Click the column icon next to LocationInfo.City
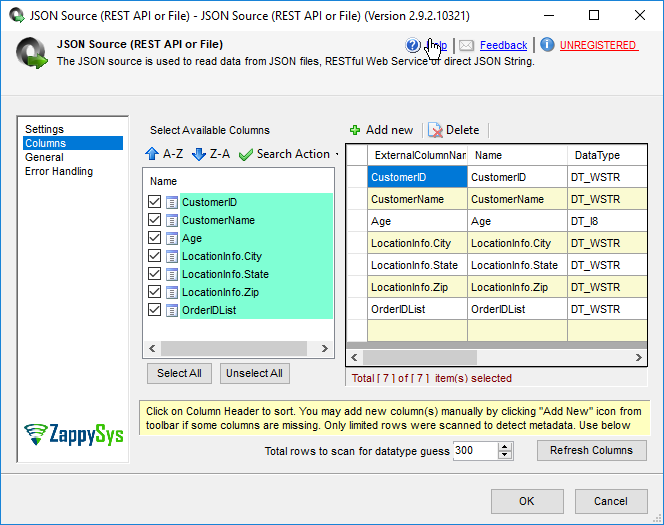This screenshot has height=525, width=664. (172, 256)
